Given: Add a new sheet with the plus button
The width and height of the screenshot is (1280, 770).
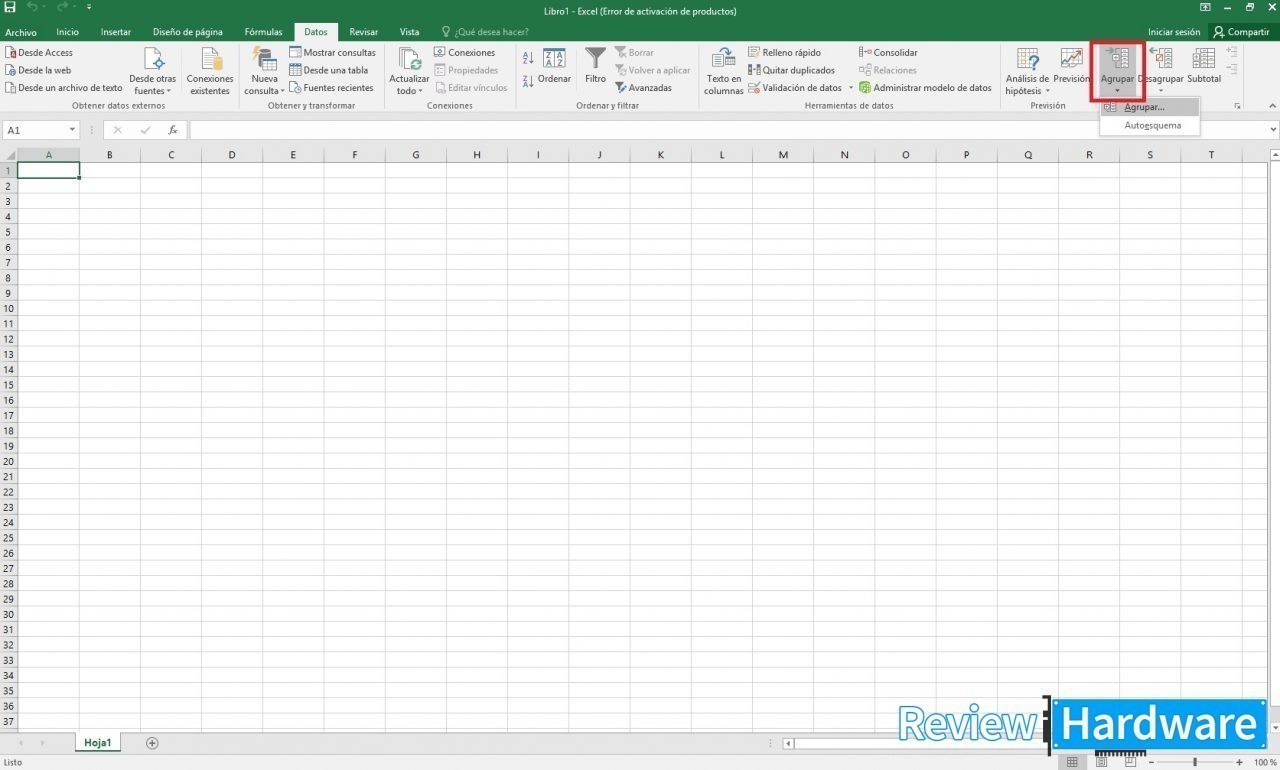Looking at the screenshot, I should [152, 743].
